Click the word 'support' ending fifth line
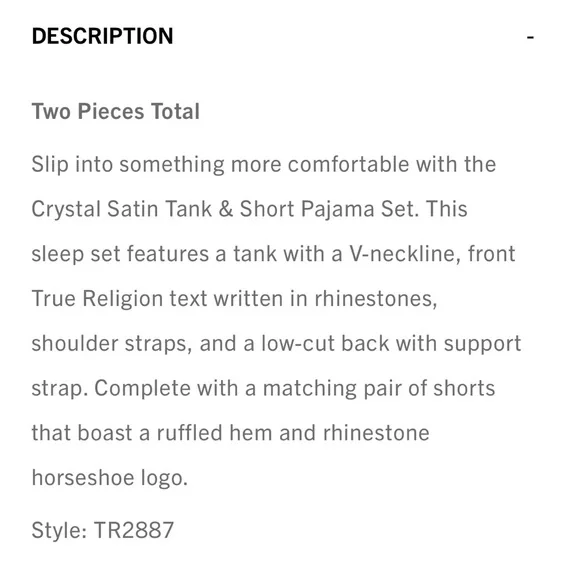 point(482,345)
